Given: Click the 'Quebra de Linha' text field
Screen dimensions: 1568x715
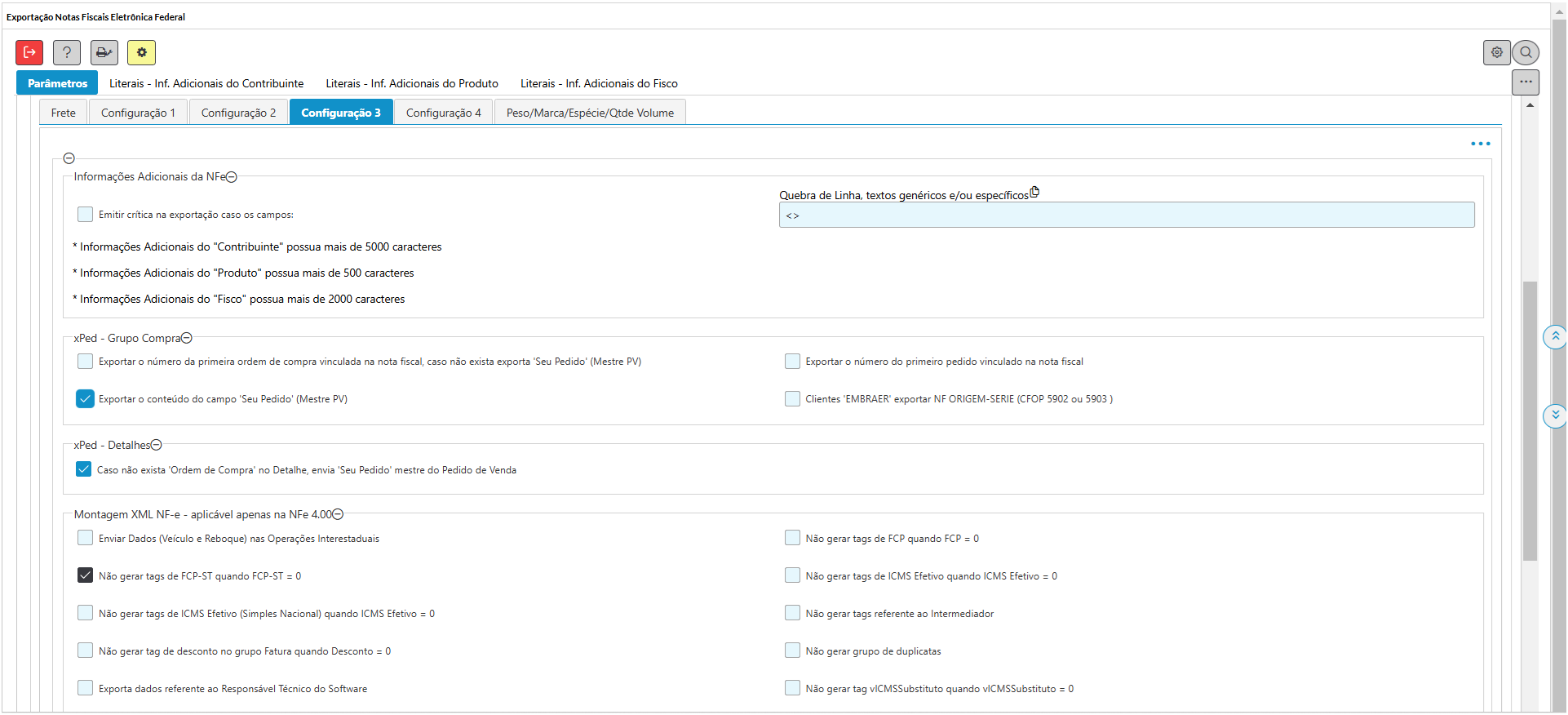Looking at the screenshot, I should pos(1126,215).
